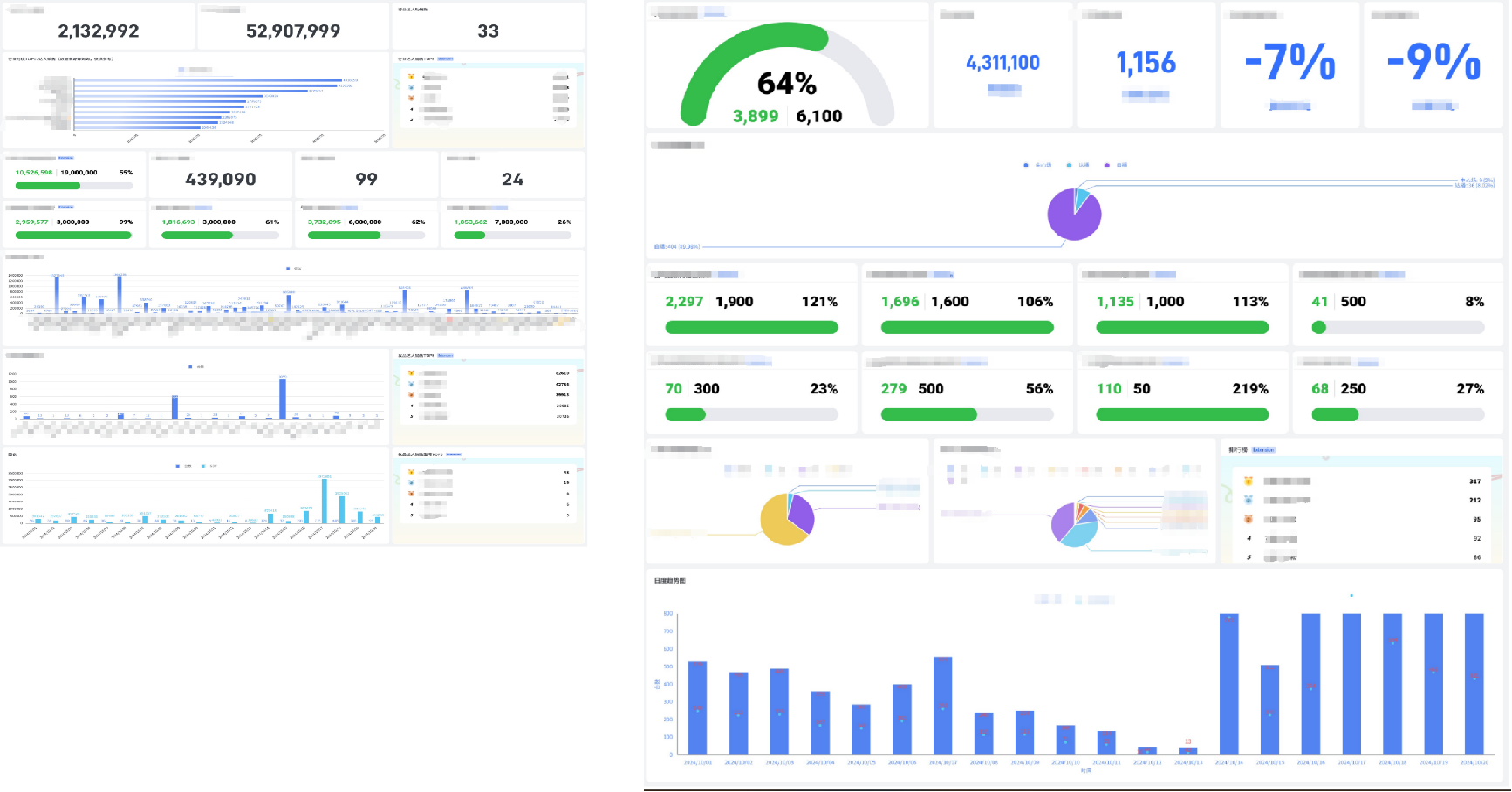Select the large purple slice of the top pie chart
The image size is (1512, 792).
coord(1071,220)
